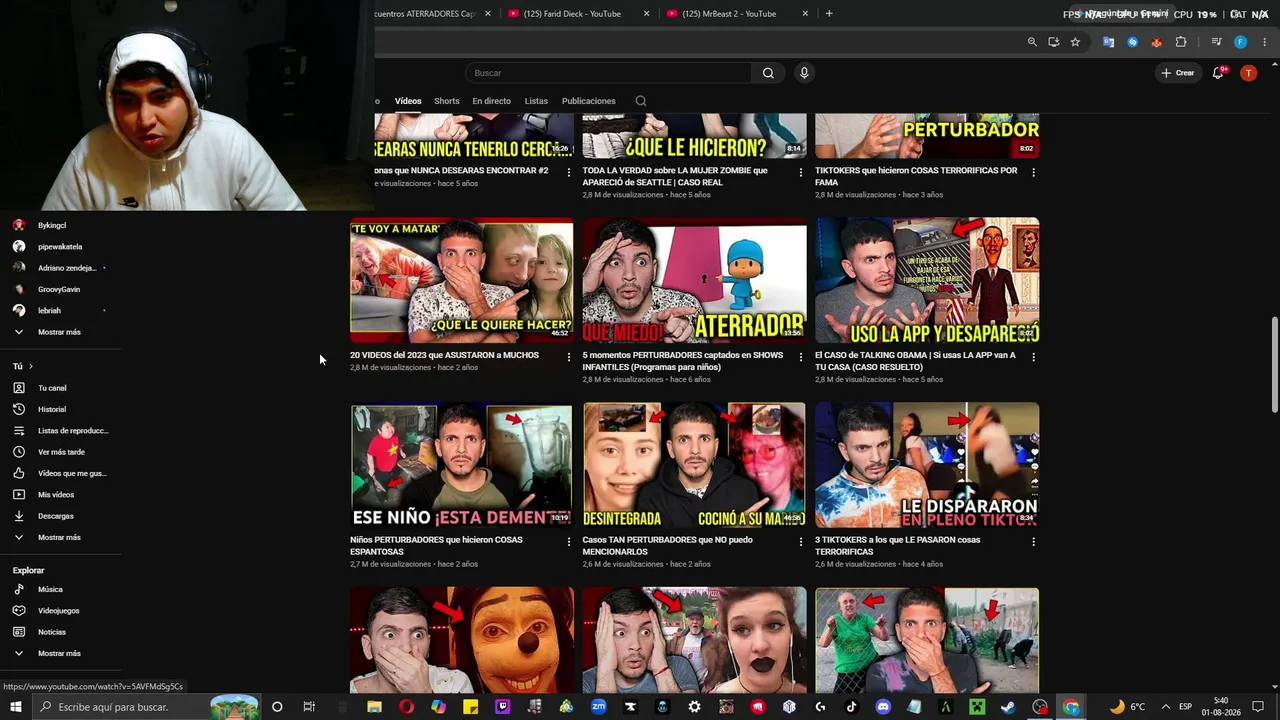1280x720 pixels.
Task: Explore Noticias category
Action: [52, 632]
